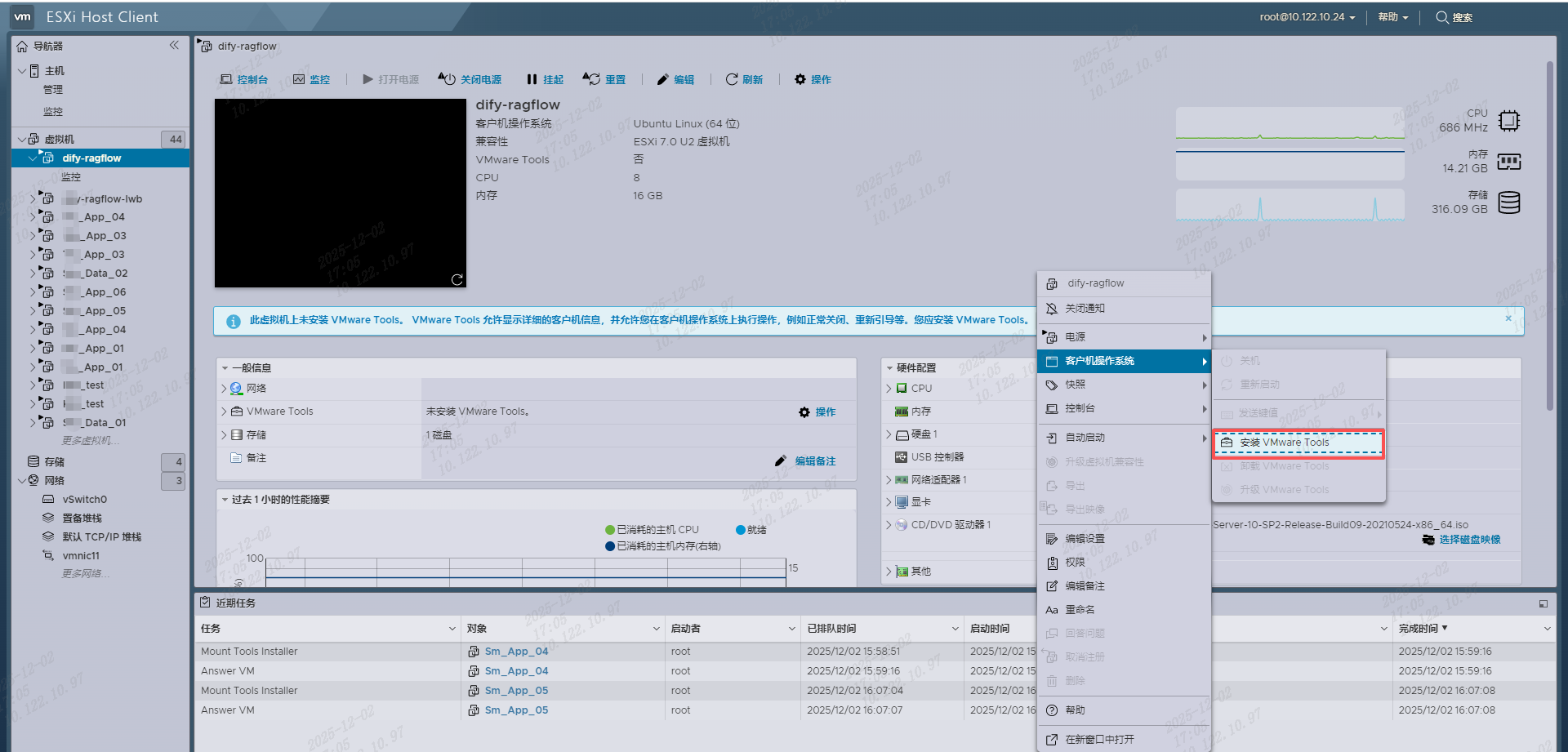Select Permissions in the context menu

click(x=1124, y=563)
